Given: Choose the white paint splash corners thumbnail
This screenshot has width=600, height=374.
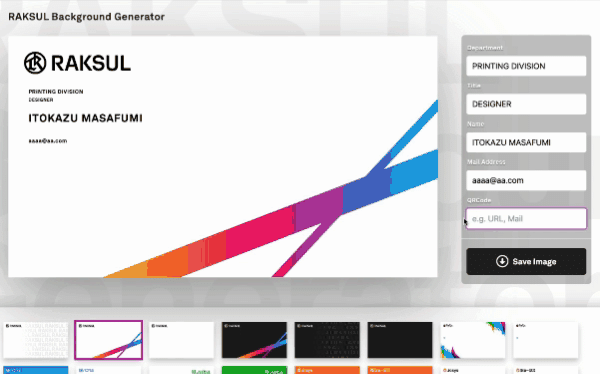Looking at the screenshot, I should pos(473,340).
